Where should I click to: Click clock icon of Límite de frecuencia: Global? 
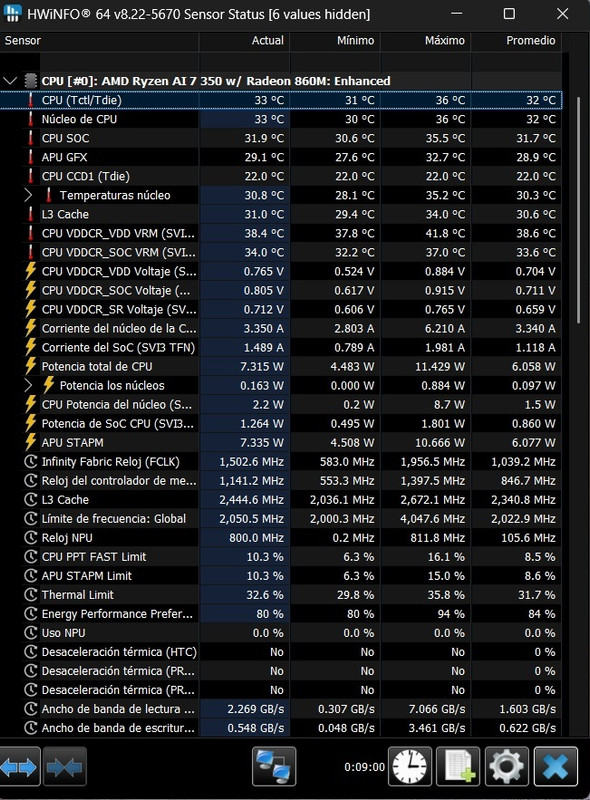(31, 519)
